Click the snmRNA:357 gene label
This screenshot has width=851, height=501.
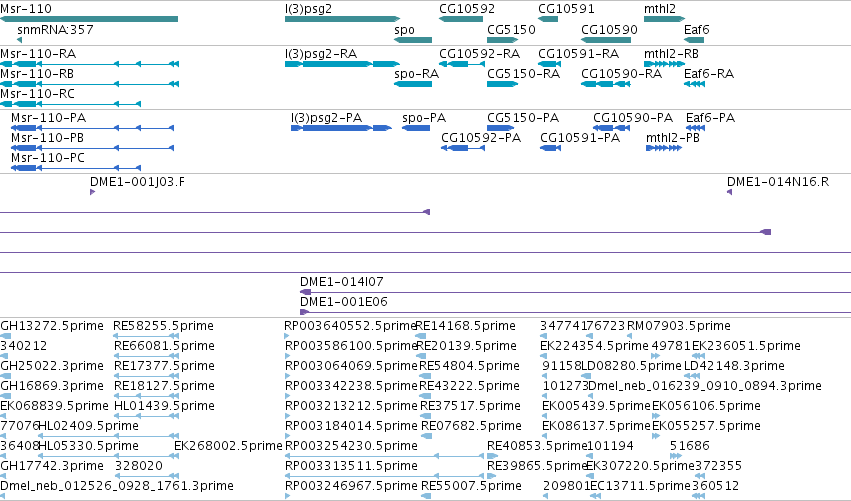point(55,29)
